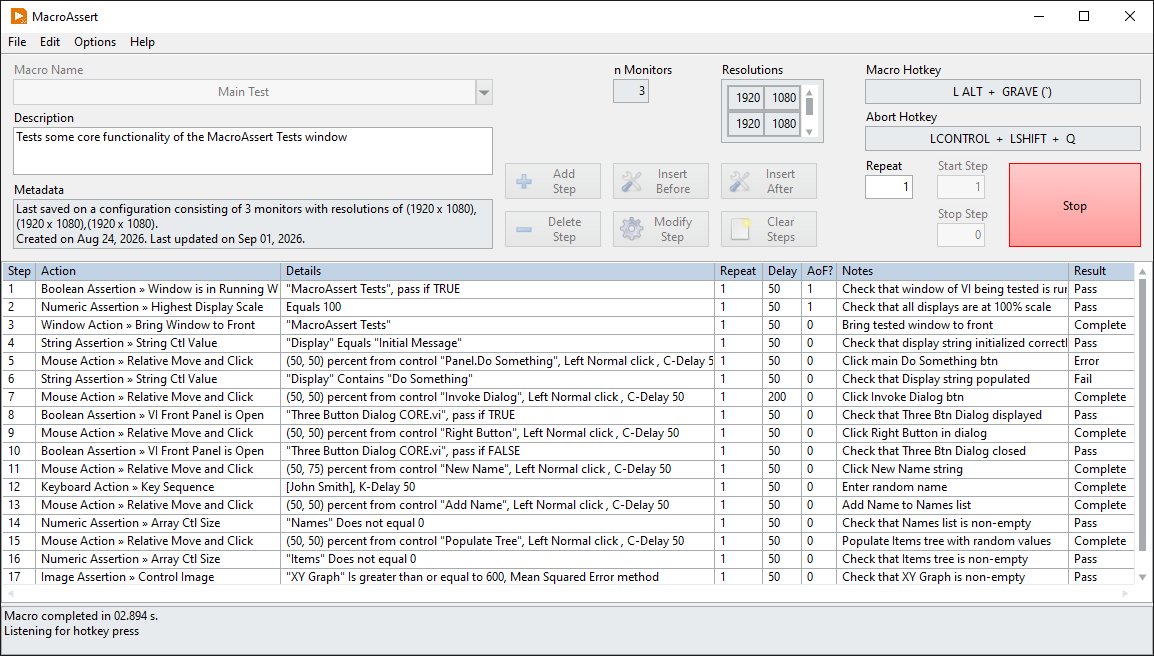Click the gear icon on Modify Step
Viewport: 1154px width, 656px height.
pyautogui.click(x=631, y=229)
